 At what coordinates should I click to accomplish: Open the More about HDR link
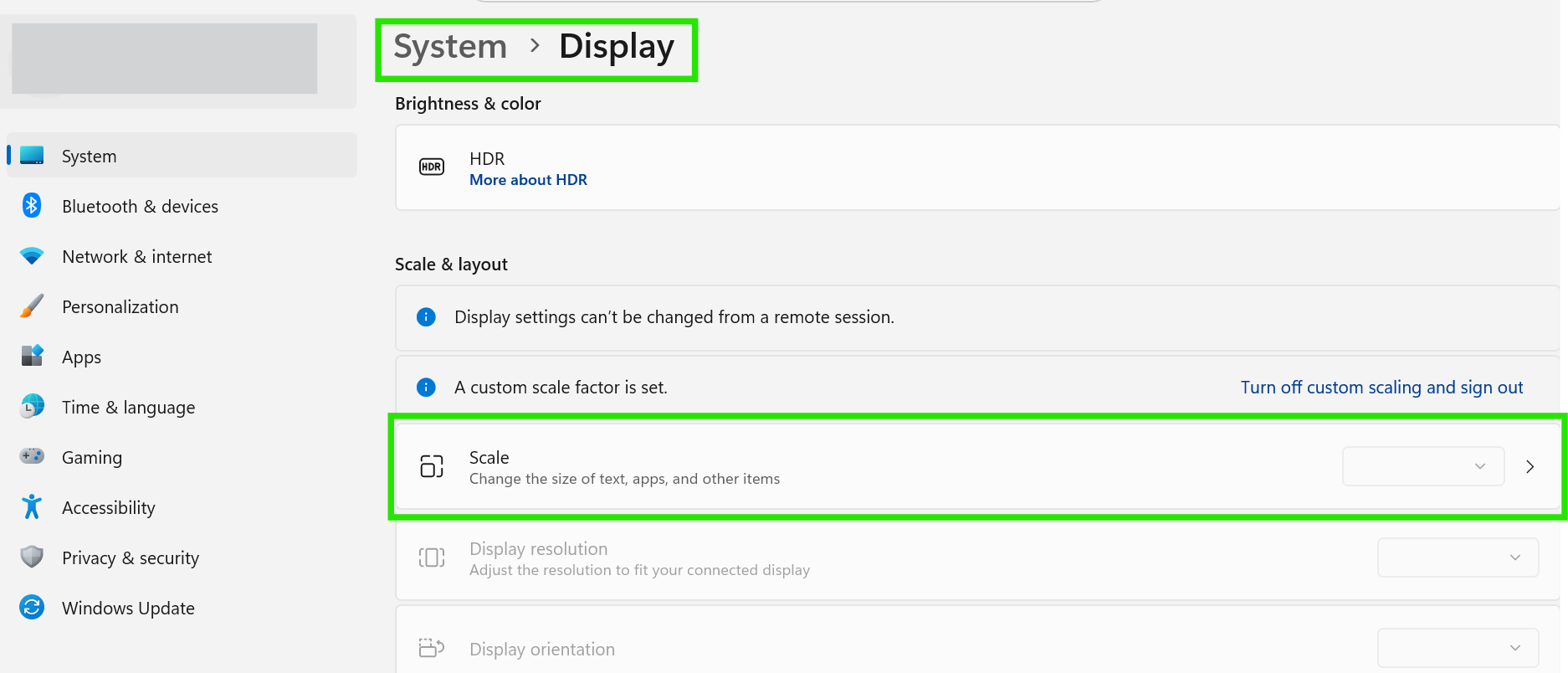coord(528,180)
